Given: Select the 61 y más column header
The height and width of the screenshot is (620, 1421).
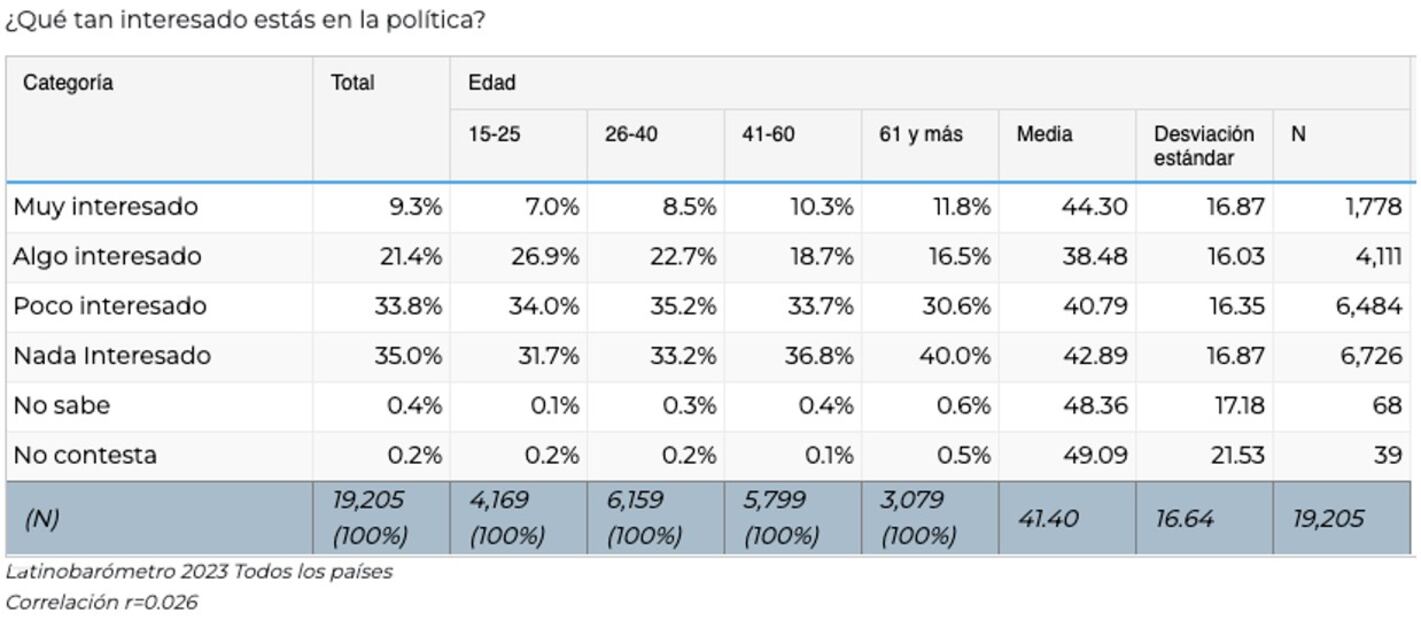Looking at the screenshot, I should pyautogui.click(x=921, y=134).
